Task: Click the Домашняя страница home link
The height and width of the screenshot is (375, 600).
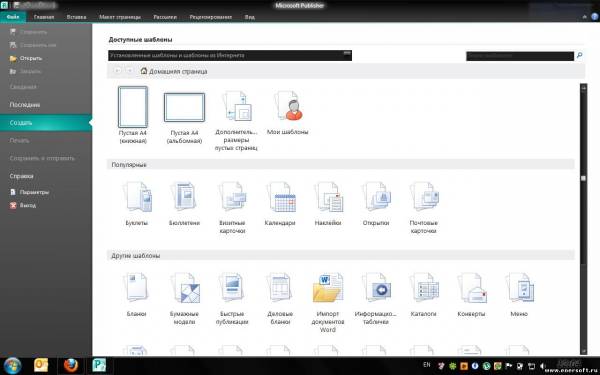Action: click(x=174, y=71)
